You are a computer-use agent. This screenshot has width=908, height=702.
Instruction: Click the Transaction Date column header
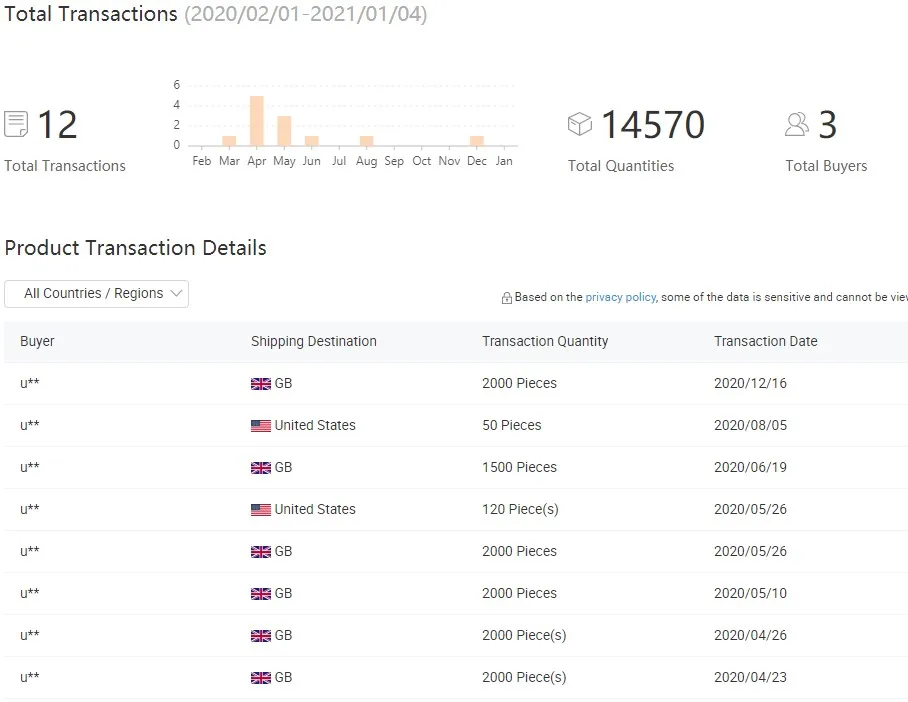[x=765, y=341]
